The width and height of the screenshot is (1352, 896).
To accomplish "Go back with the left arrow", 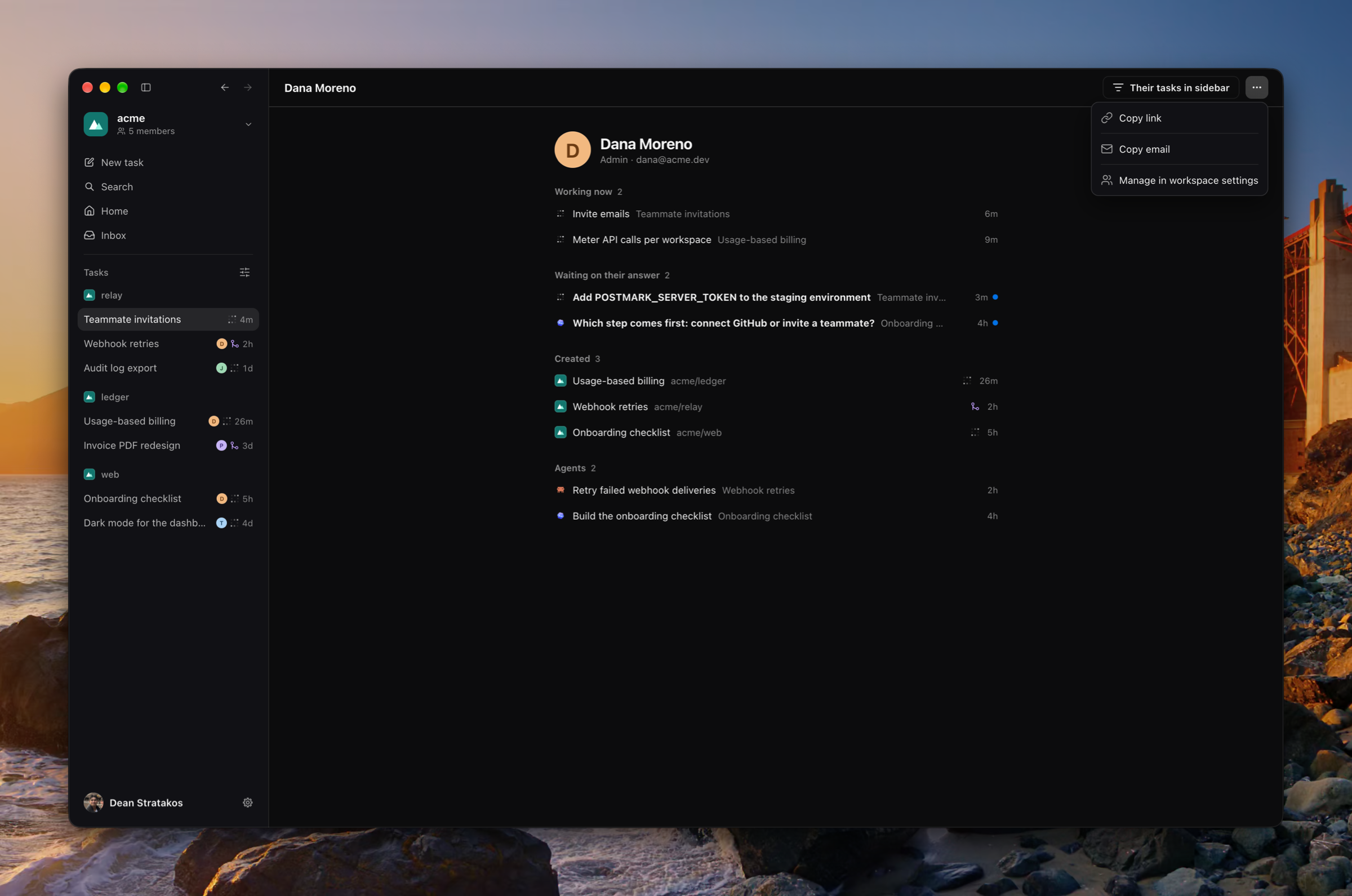I will click(225, 87).
